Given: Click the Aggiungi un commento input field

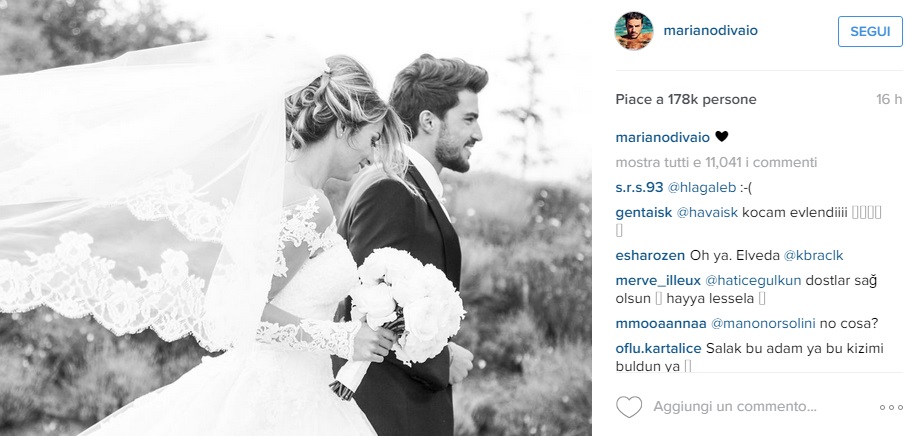Looking at the screenshot, I should [734, 407].
